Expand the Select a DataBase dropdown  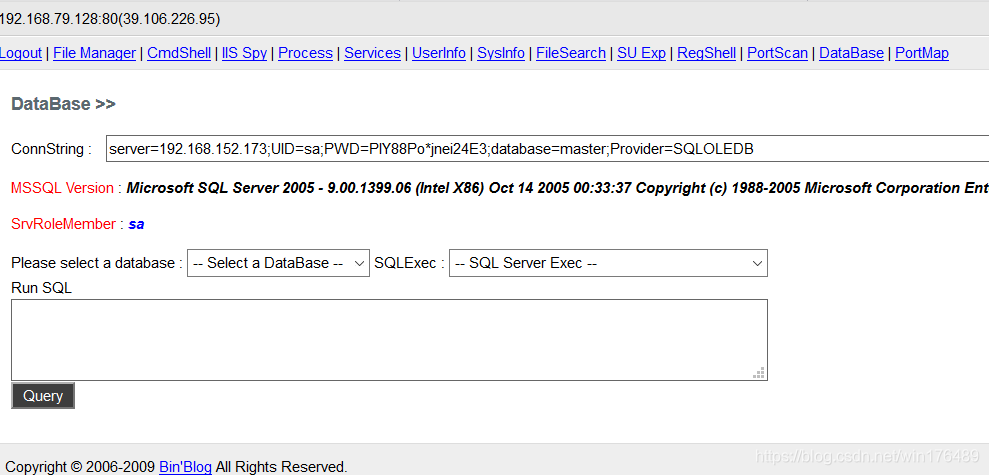tap(278, 263)
